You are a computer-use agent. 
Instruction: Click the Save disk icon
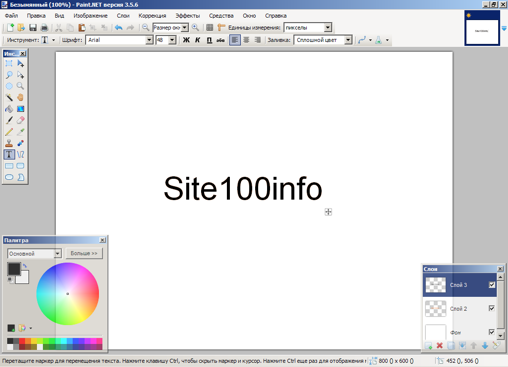coord(33,28)
